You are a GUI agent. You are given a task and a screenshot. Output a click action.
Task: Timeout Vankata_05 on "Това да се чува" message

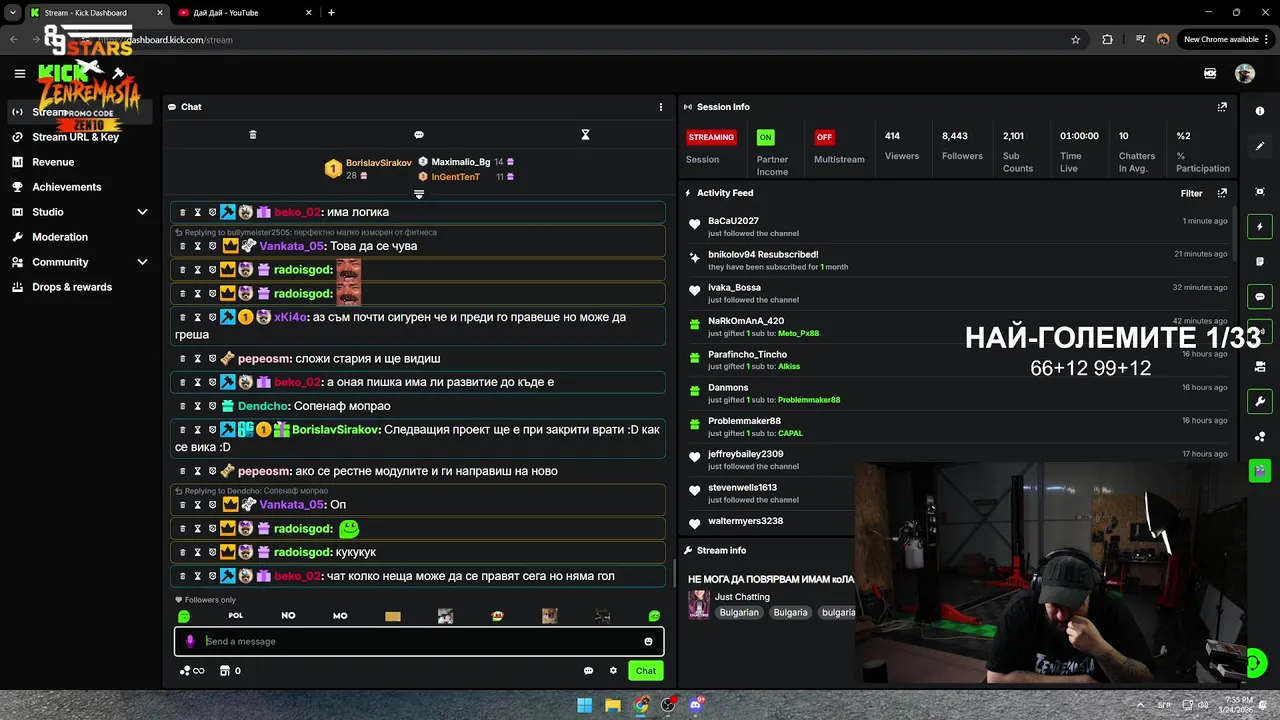(198, 246)
